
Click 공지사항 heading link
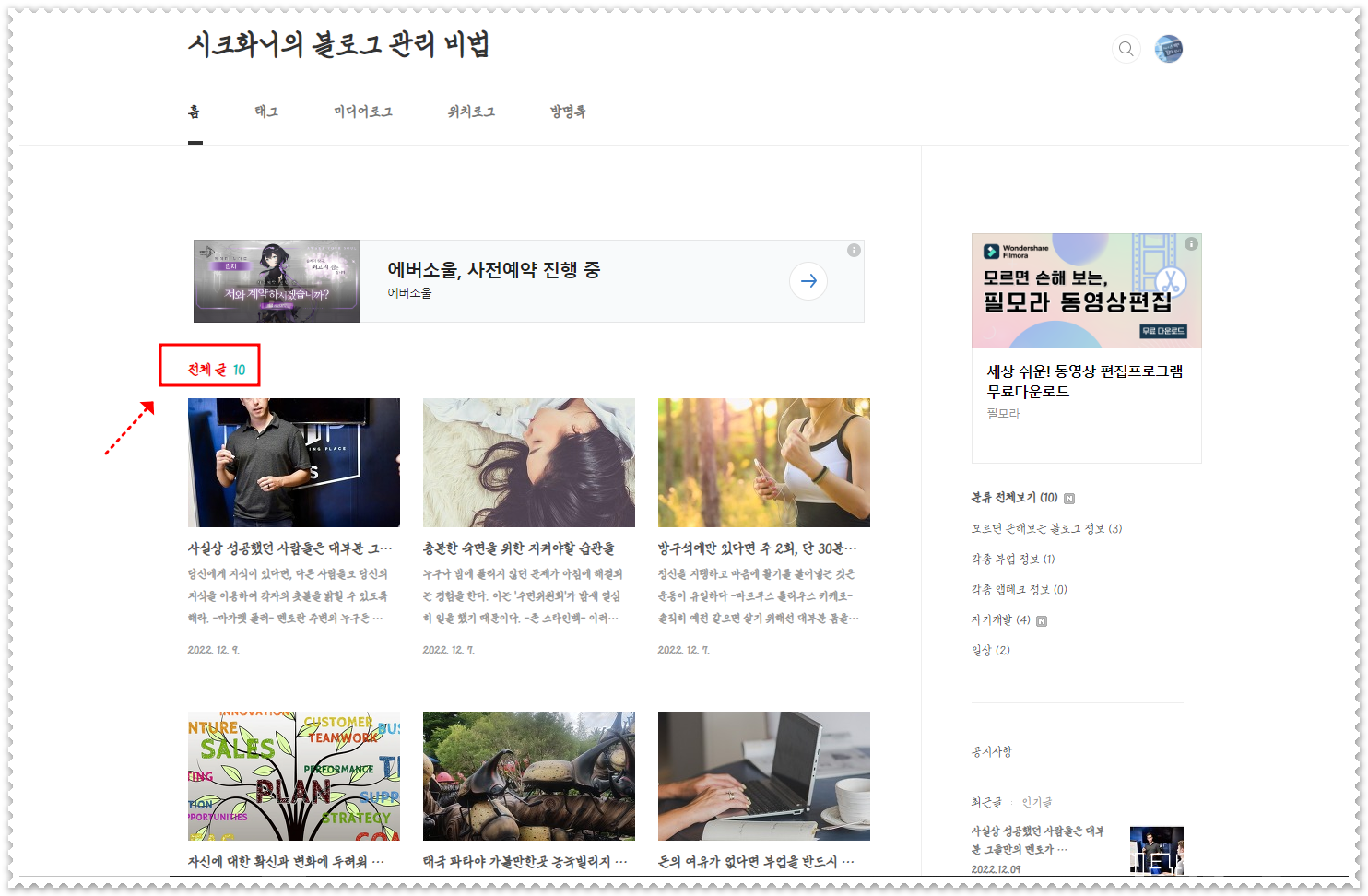[x=991, y=751]
